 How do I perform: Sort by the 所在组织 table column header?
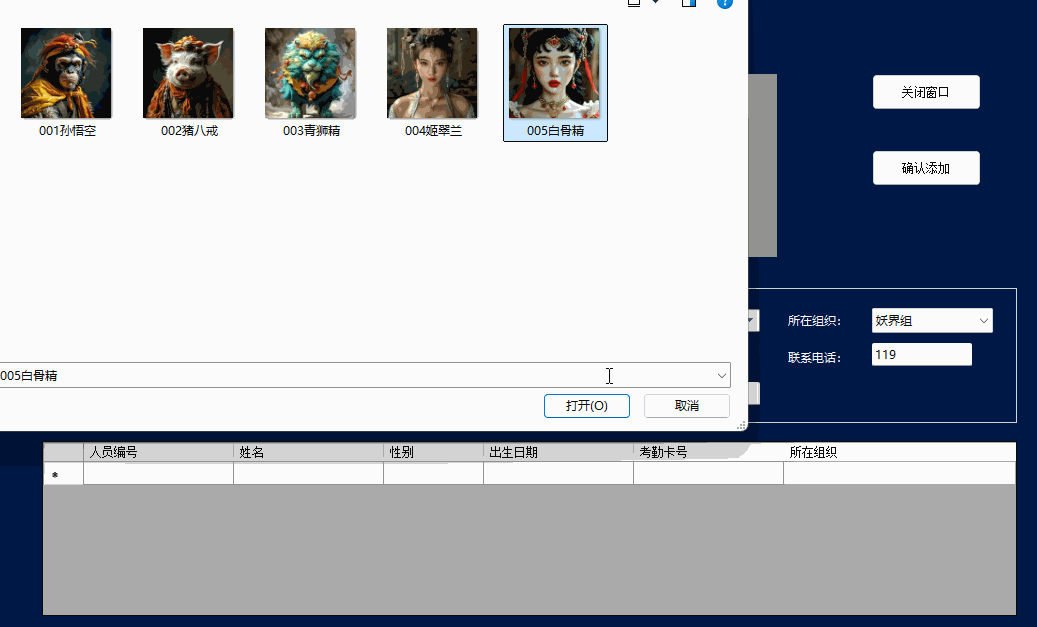click(899, 452)
